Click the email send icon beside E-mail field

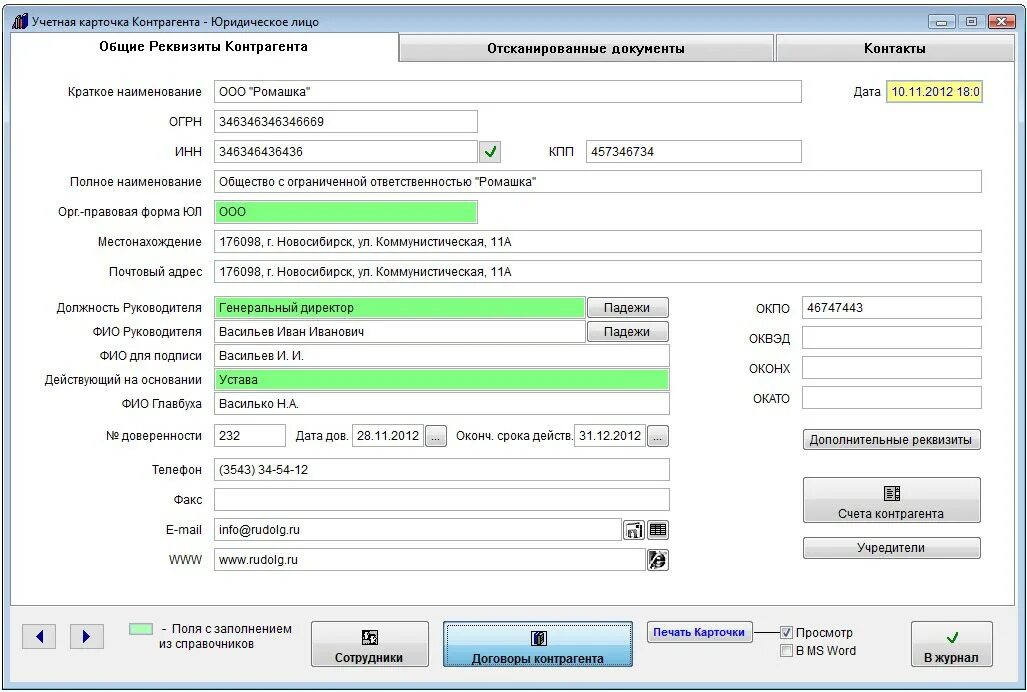(633, 530)
